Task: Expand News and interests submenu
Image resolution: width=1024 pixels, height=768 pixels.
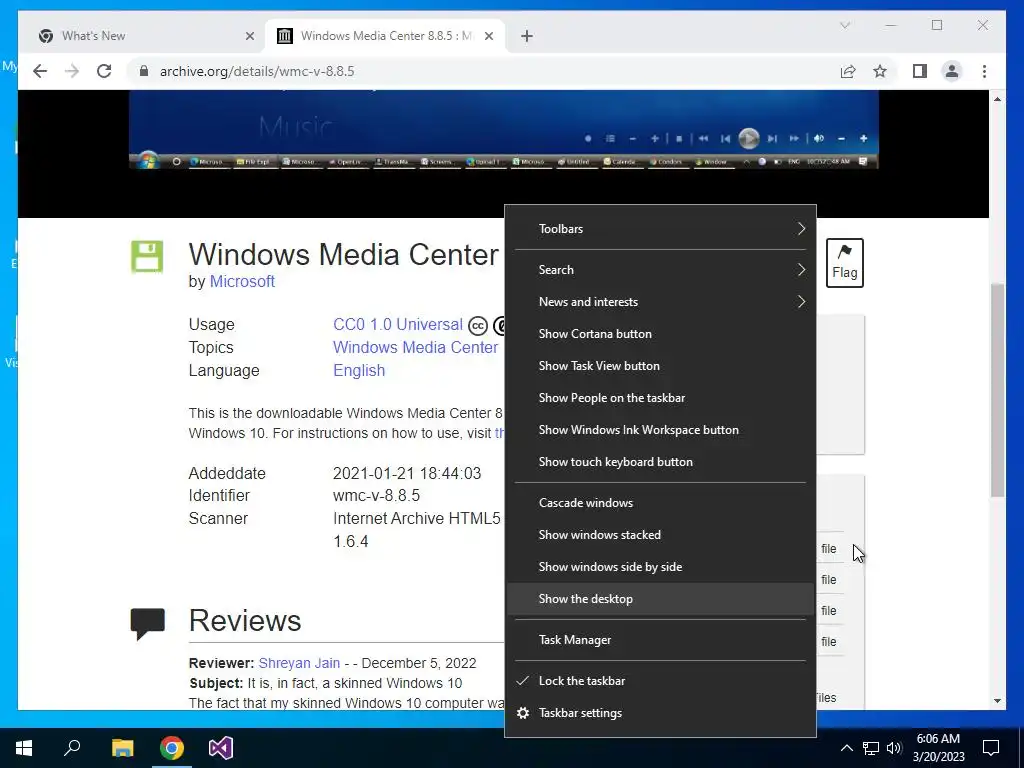Action: tap(660, 302)
